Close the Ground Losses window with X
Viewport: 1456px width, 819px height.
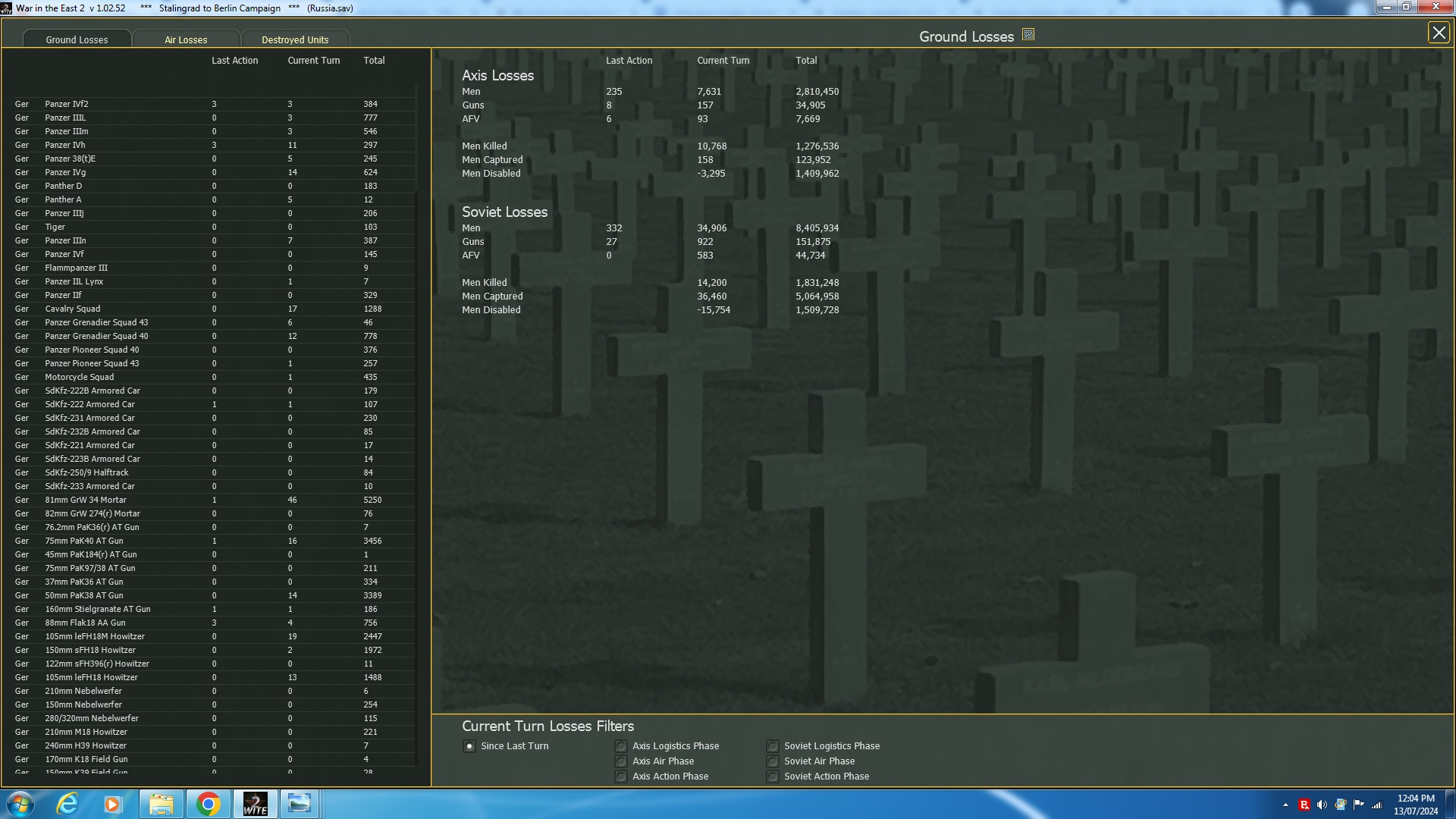tap(1439, 33)
